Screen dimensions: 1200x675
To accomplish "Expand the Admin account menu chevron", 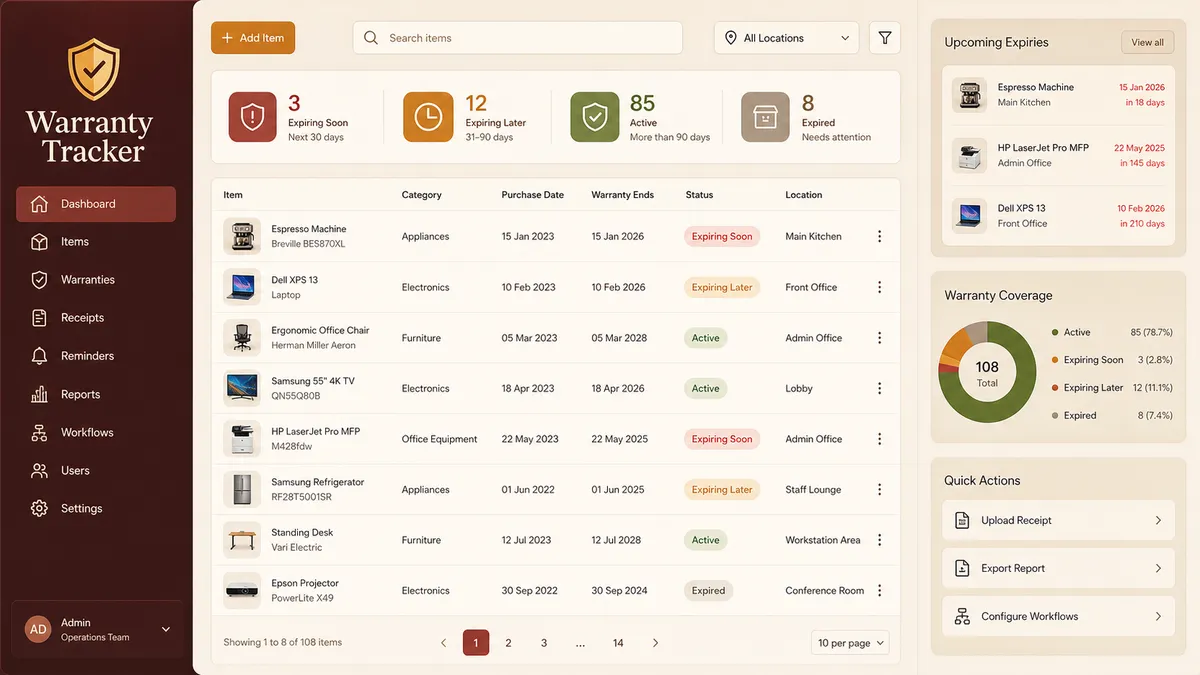I will pyautogui.click(x=166, y=629).
